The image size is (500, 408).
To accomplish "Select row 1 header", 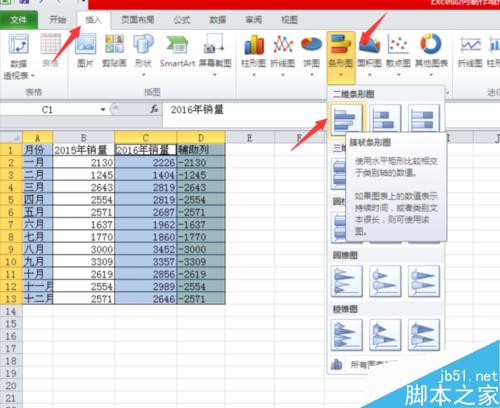I will point(11,150).
